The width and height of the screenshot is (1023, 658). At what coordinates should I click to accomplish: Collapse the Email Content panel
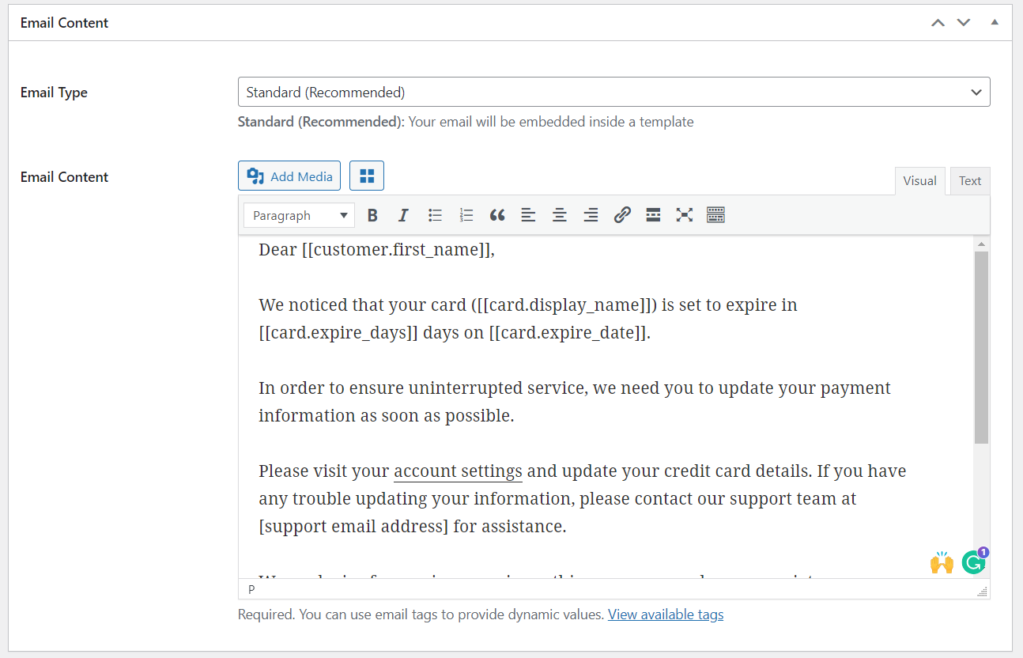tap(994, 21)
